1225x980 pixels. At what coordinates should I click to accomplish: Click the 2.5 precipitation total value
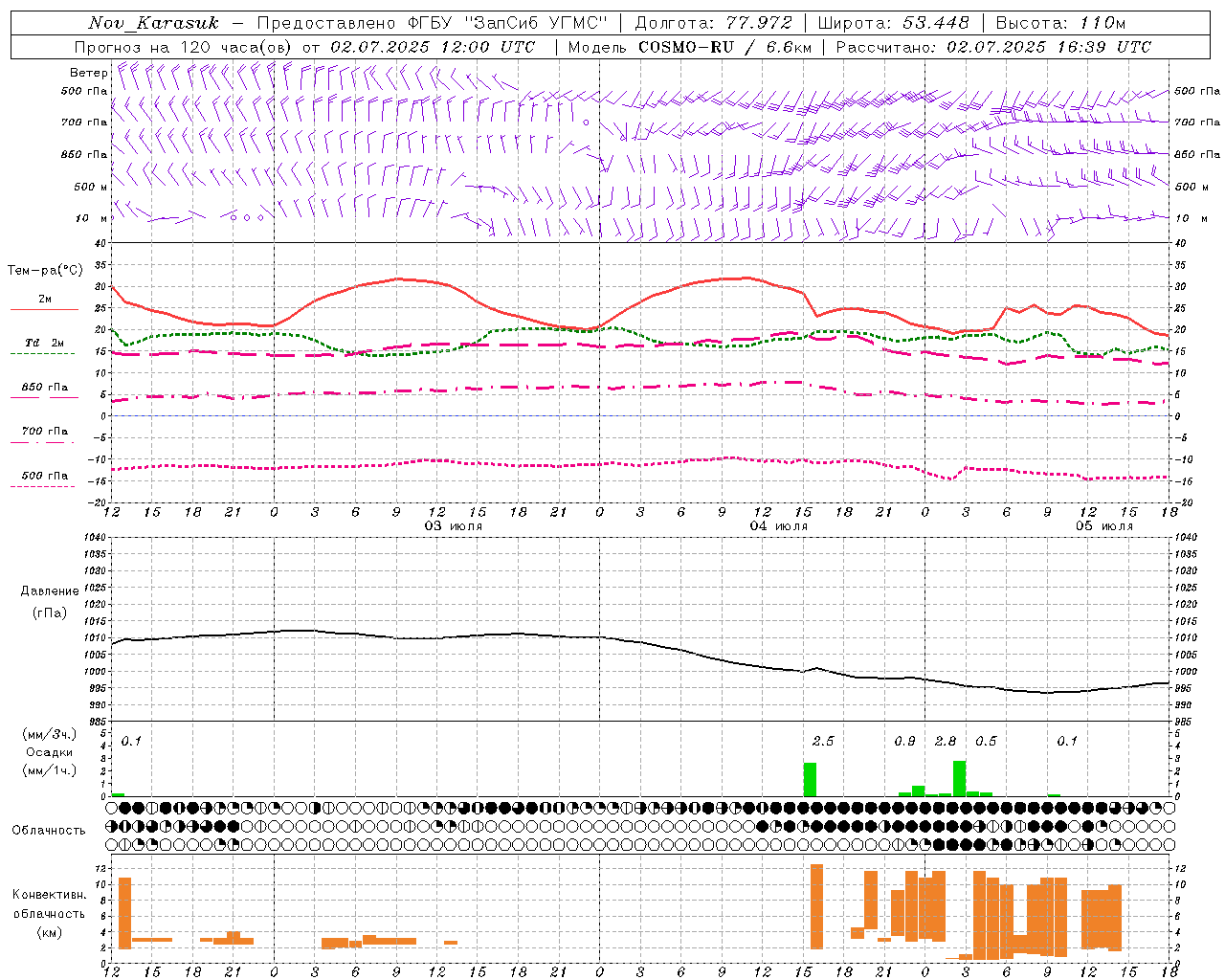[x=823, y=742]
